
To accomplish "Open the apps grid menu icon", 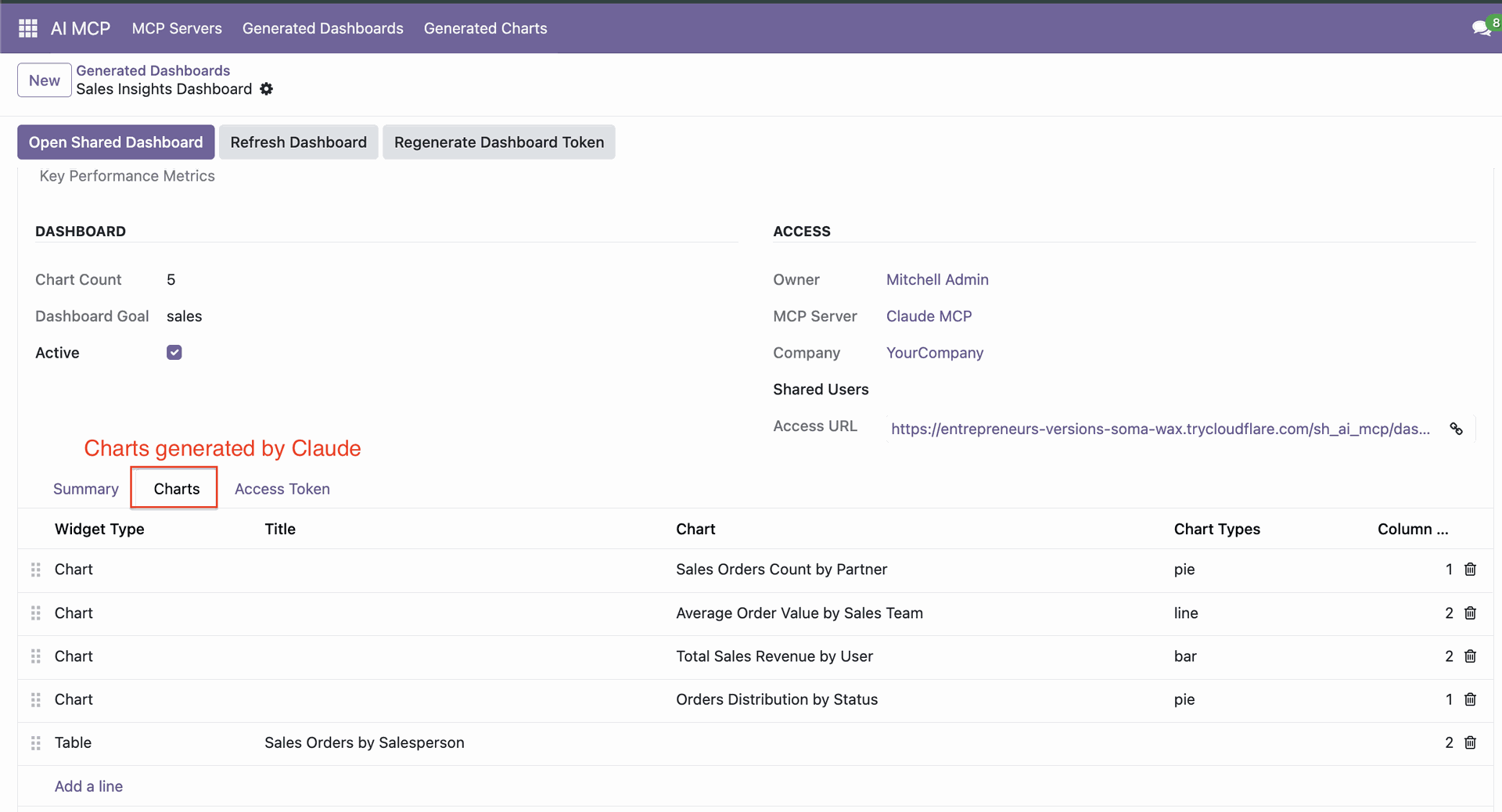I will pos(28,28).
